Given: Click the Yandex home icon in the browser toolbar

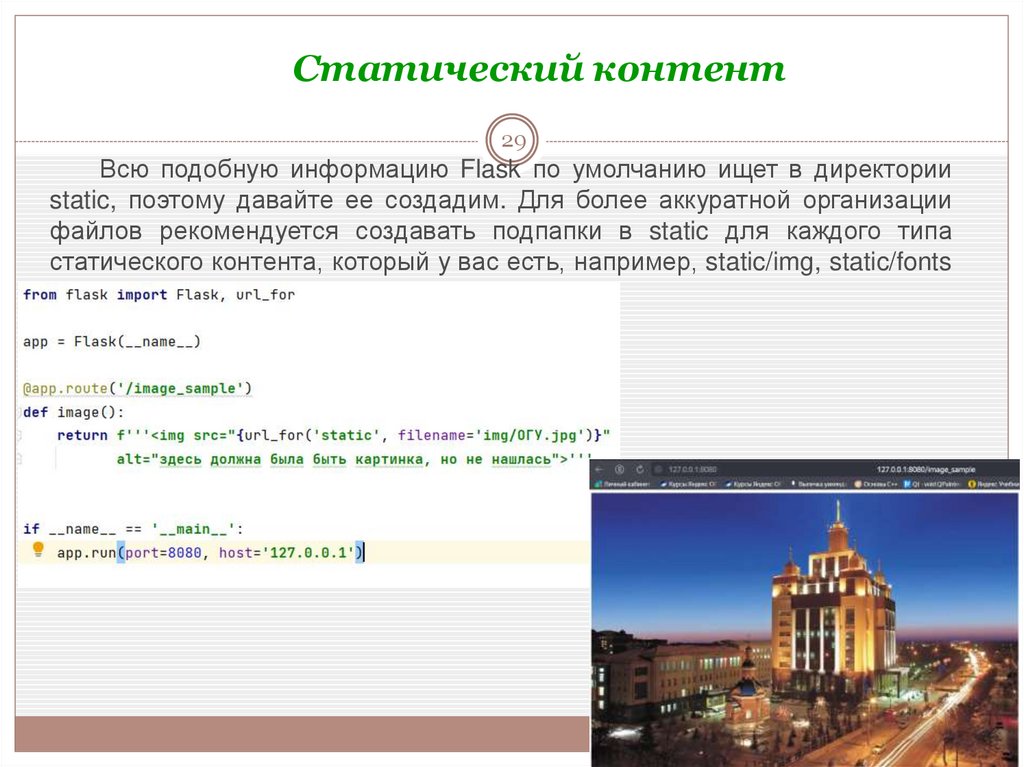Looking at the screenshot, I should point(620,469).
